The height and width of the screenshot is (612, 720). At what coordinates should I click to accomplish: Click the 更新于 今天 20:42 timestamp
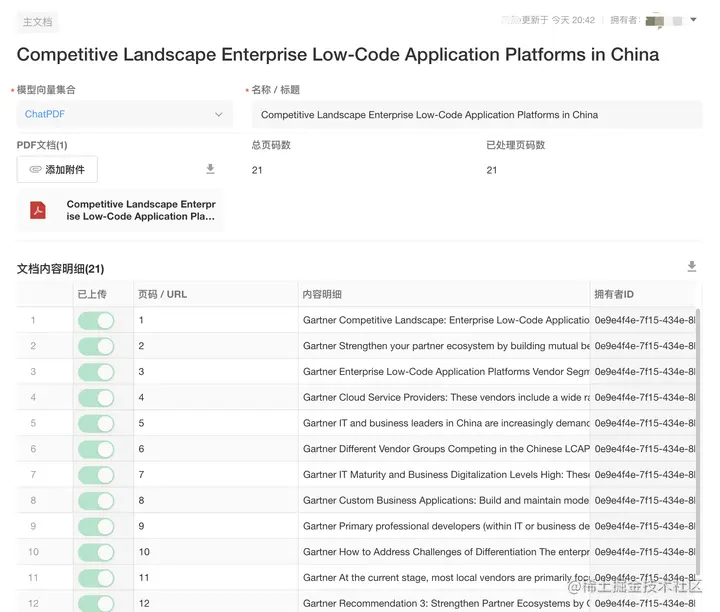pyautogui.click(x=558, y=20)
